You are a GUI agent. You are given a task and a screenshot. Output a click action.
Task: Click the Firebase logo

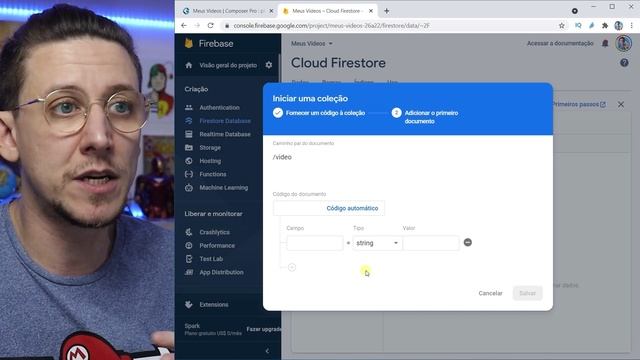pos(209,43)
